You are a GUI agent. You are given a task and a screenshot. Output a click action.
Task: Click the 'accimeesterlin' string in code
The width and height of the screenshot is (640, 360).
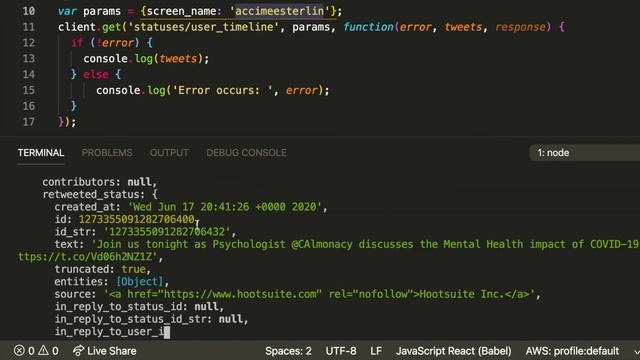click(279, 11)
